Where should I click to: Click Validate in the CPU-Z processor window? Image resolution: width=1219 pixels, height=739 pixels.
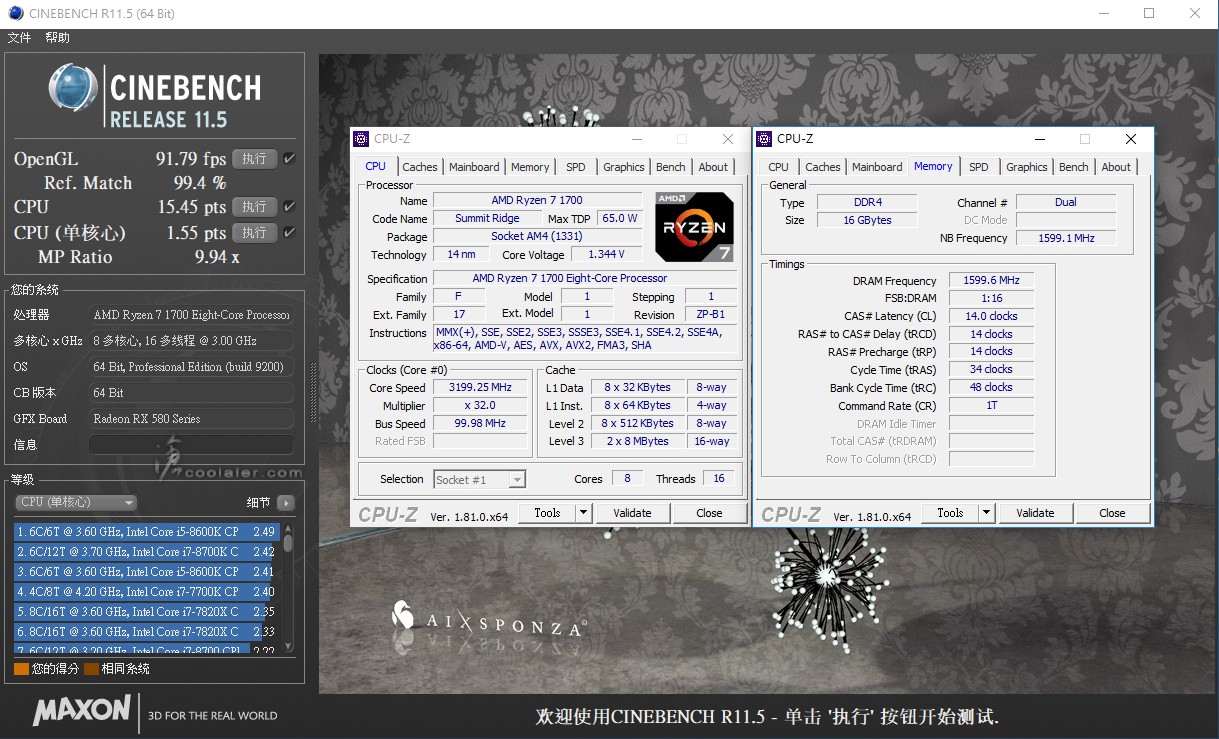[x=632, y=513]
